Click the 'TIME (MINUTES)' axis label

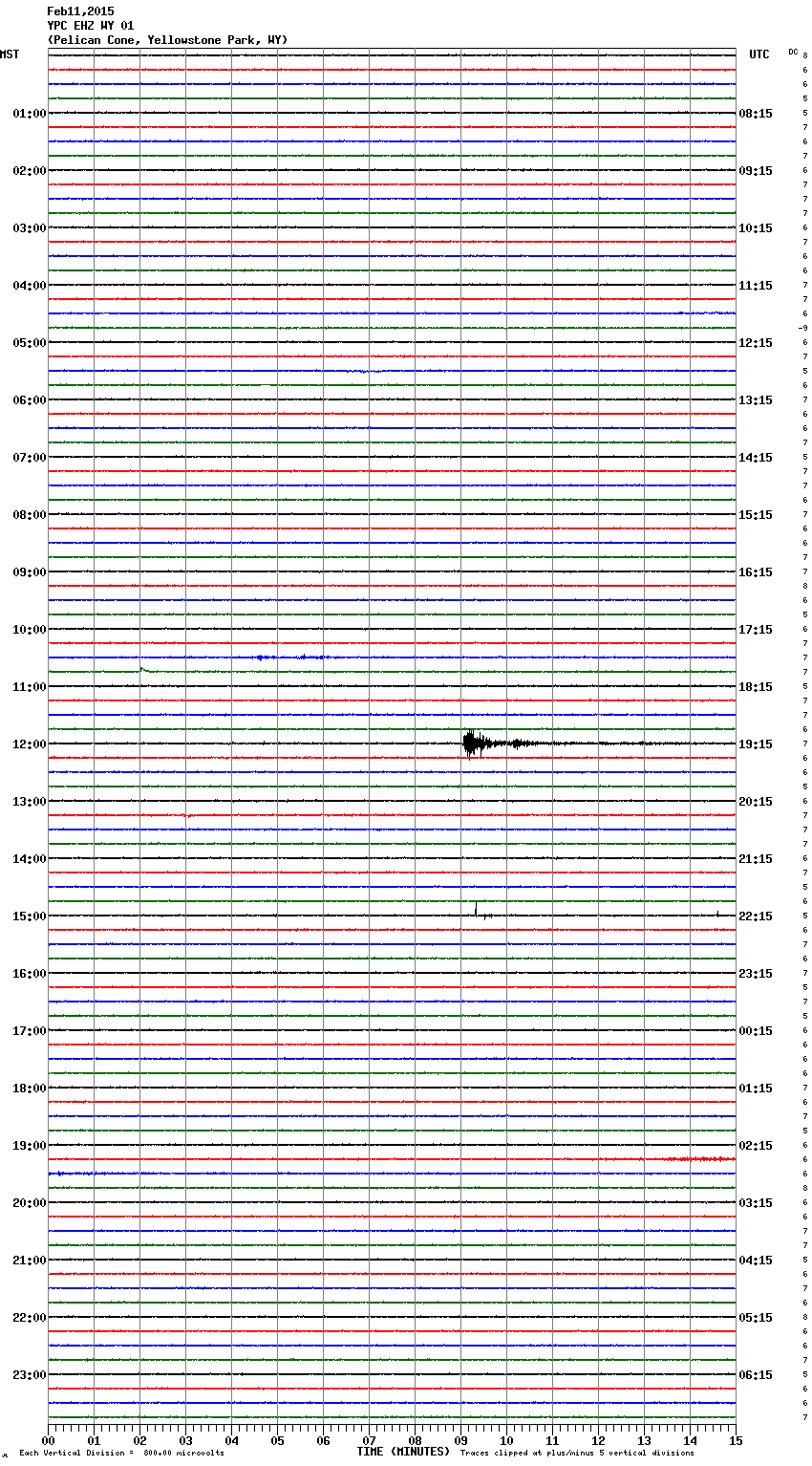pyautogui.click(x=403, y=1452)
